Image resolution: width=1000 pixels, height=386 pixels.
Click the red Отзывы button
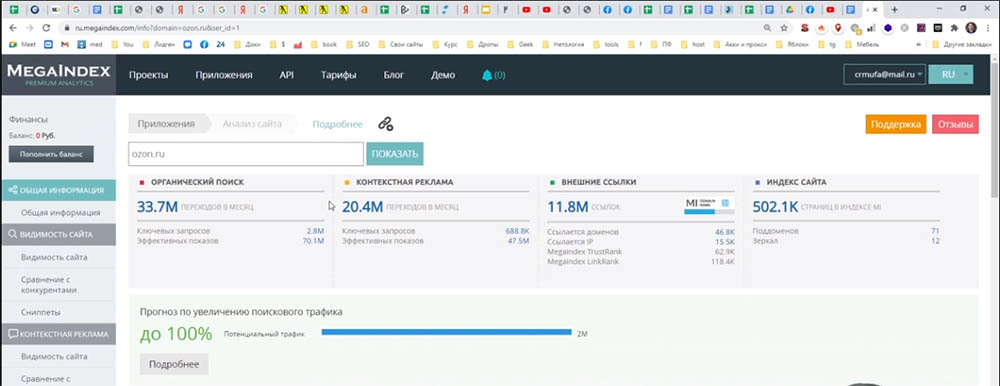[955, 124]
